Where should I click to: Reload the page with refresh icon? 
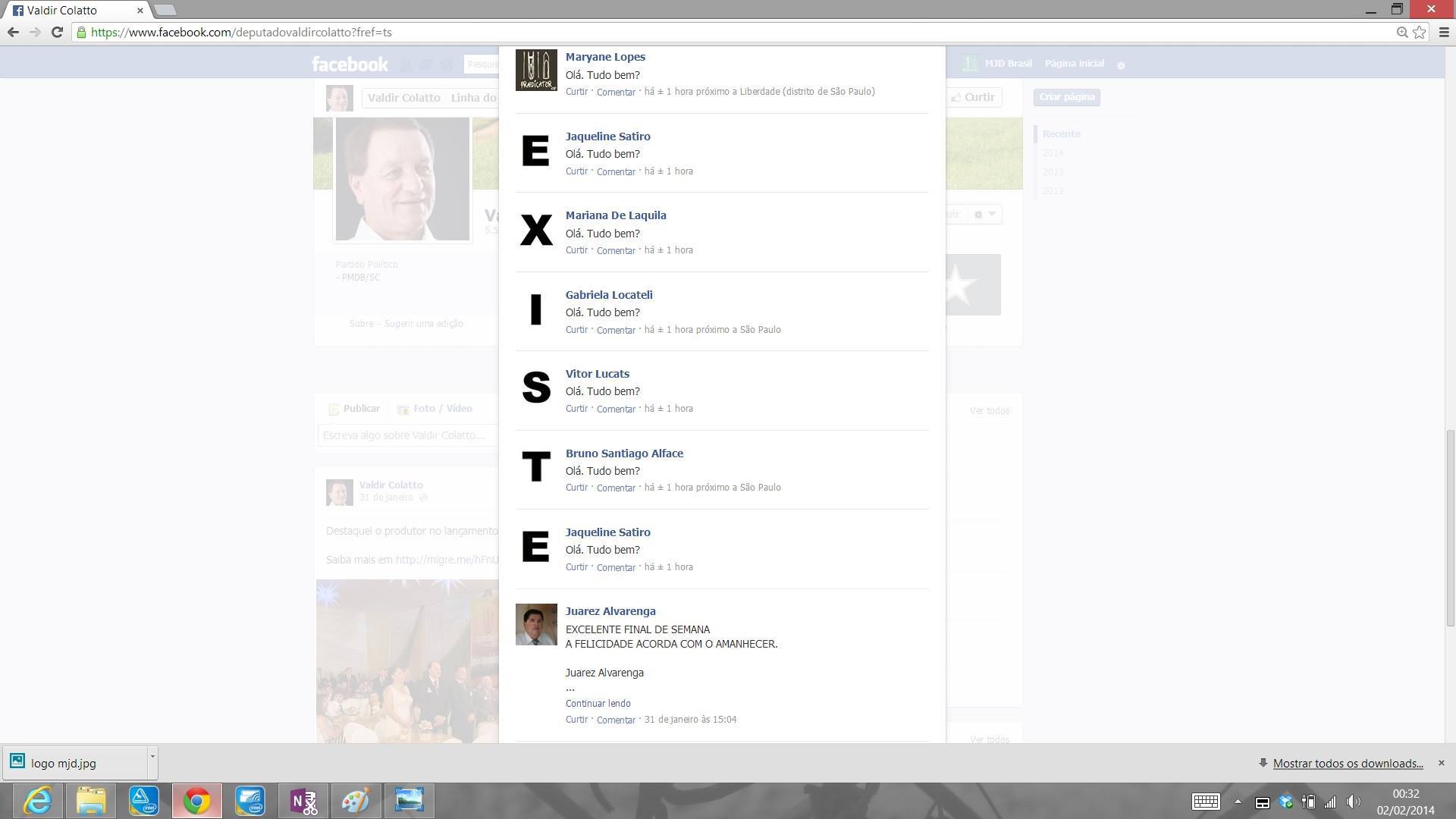coord(57,32)
